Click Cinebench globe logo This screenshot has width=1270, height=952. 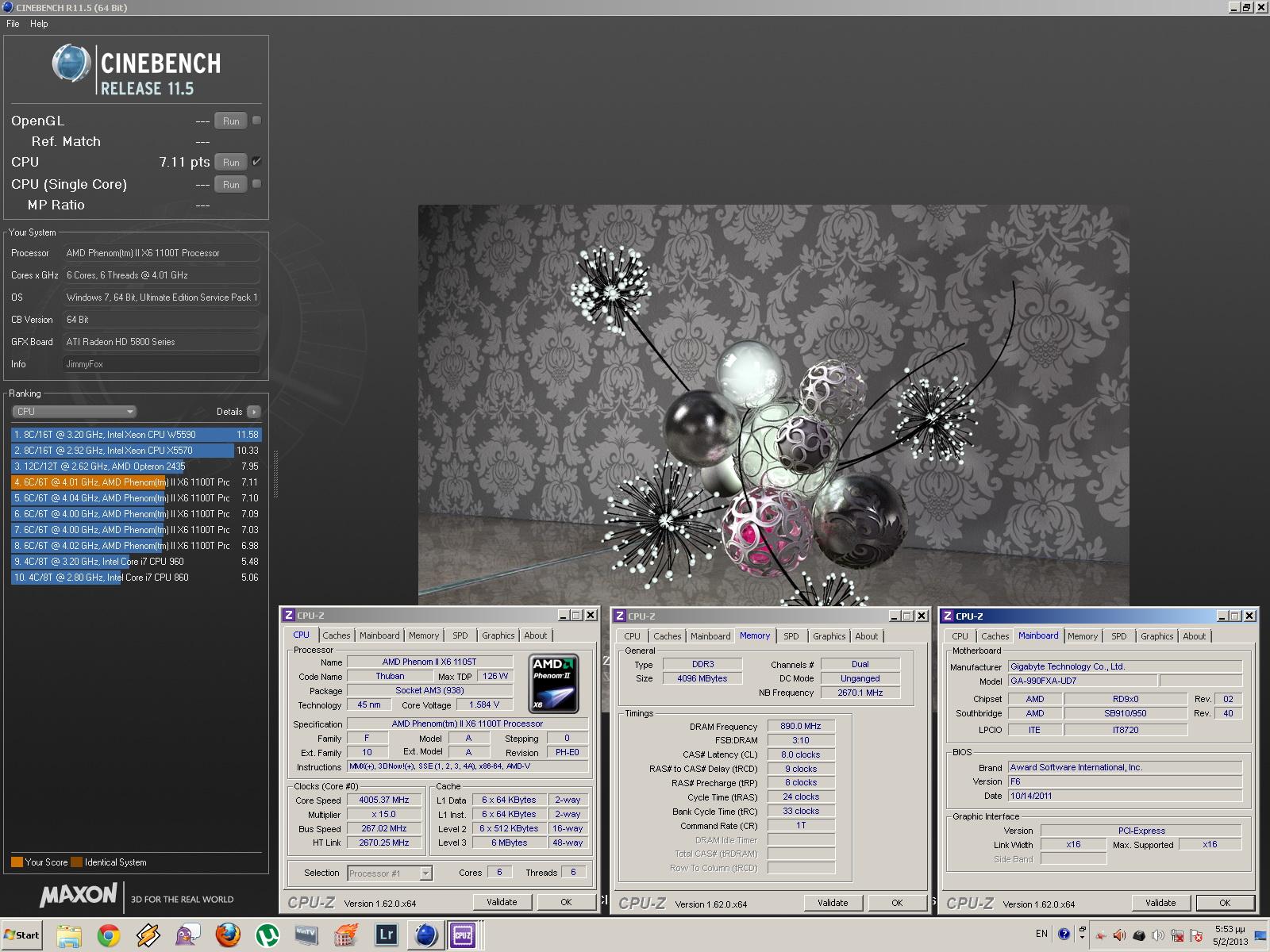[71, 63]
